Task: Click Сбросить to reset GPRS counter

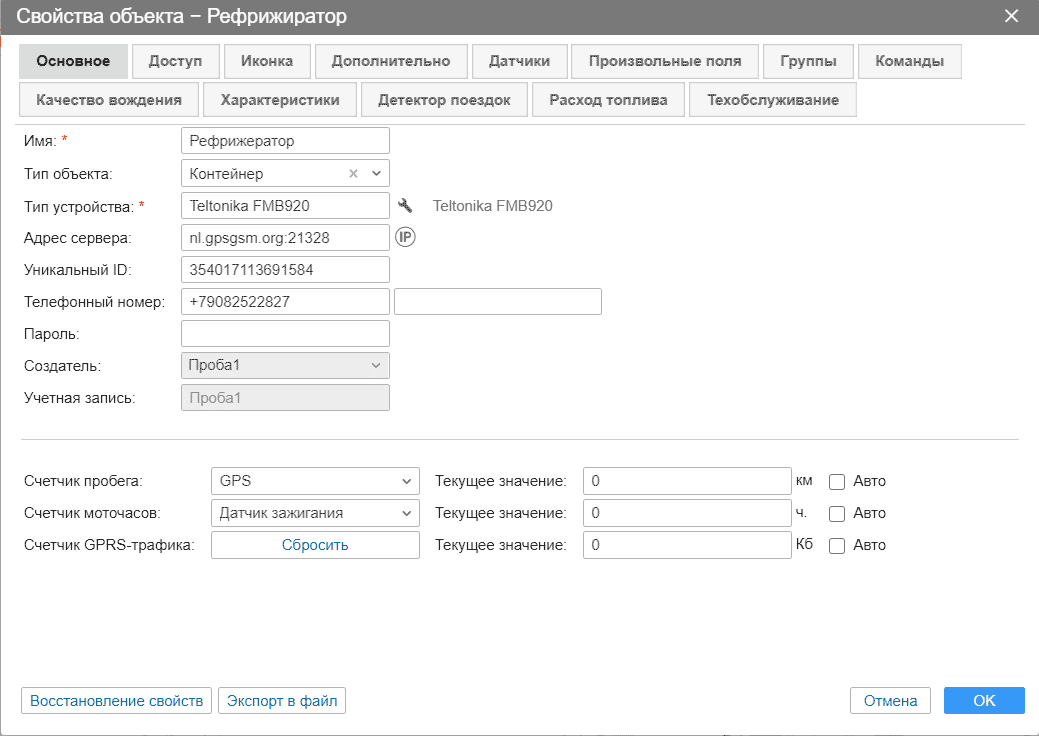Action: coord(315,545)
